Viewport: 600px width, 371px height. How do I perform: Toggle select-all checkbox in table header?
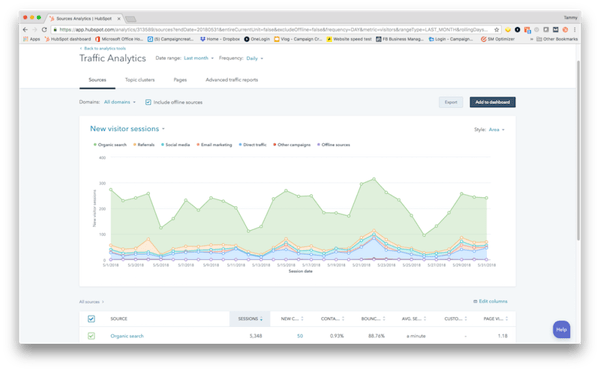tap(91, 319)
